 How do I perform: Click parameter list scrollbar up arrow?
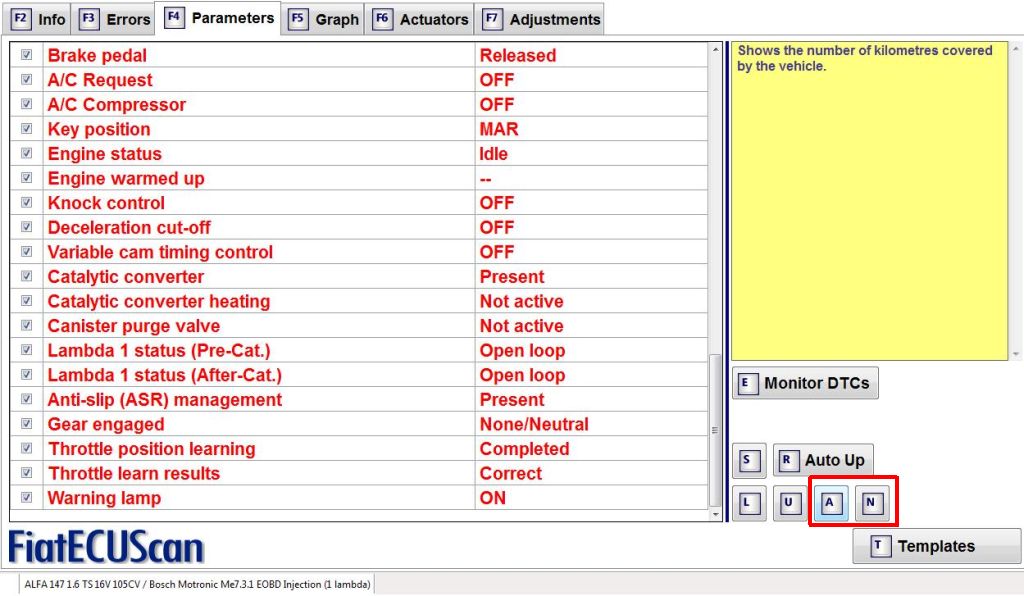tap(715, 49)
